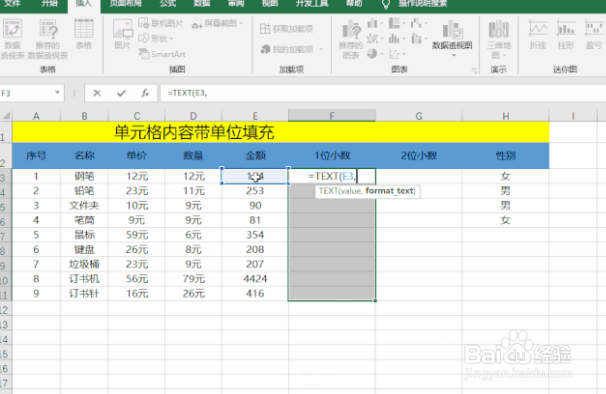
Task: Select column H header
Action: [x=506, y=116]
